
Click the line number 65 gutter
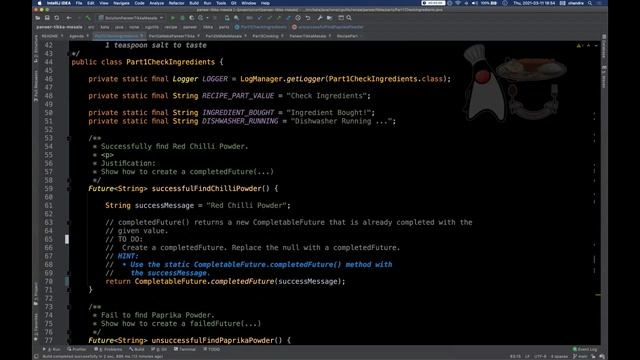click(x=49, y=239)
